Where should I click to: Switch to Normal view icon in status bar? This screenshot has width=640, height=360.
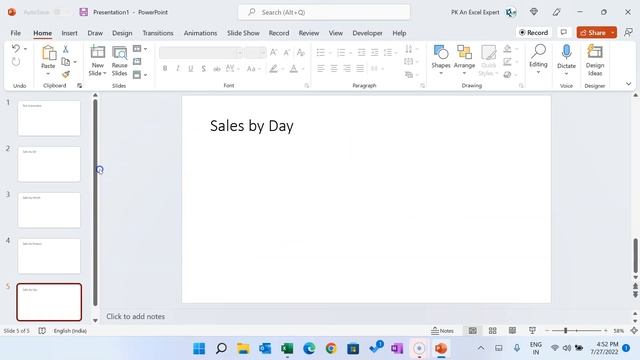473,331
